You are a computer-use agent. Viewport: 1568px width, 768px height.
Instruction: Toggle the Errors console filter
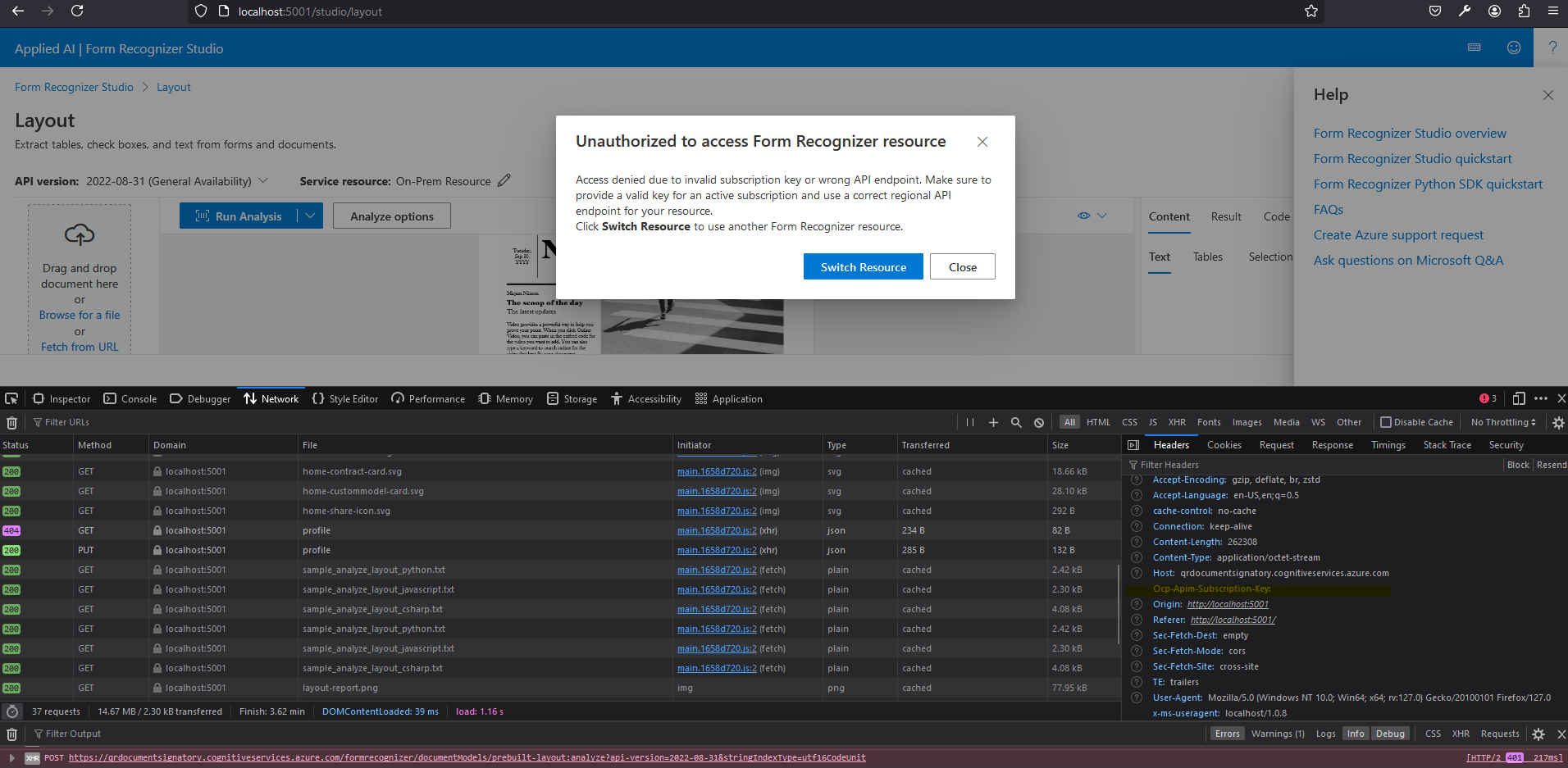[x=1228, y=734]
